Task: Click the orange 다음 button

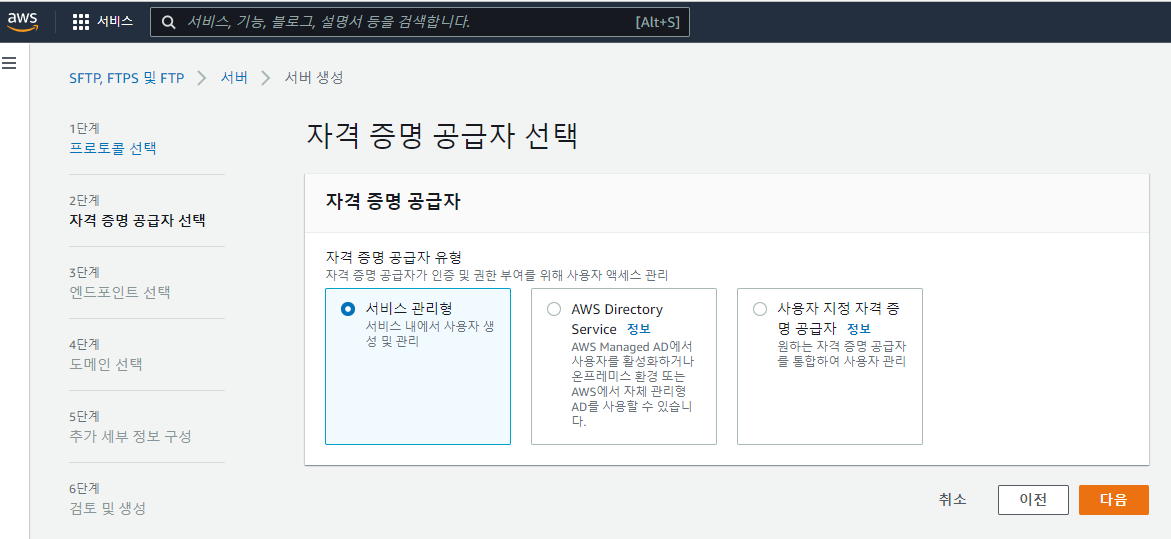Action: pyautogui.click(x=1113, y=500)
